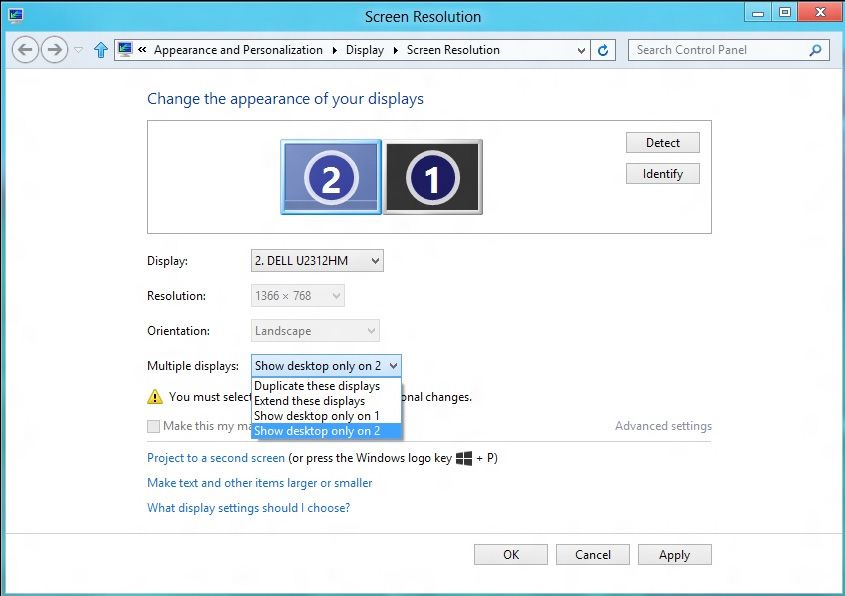Click the Change the appearance heading
845x596 pixels.
coord(286,99)
